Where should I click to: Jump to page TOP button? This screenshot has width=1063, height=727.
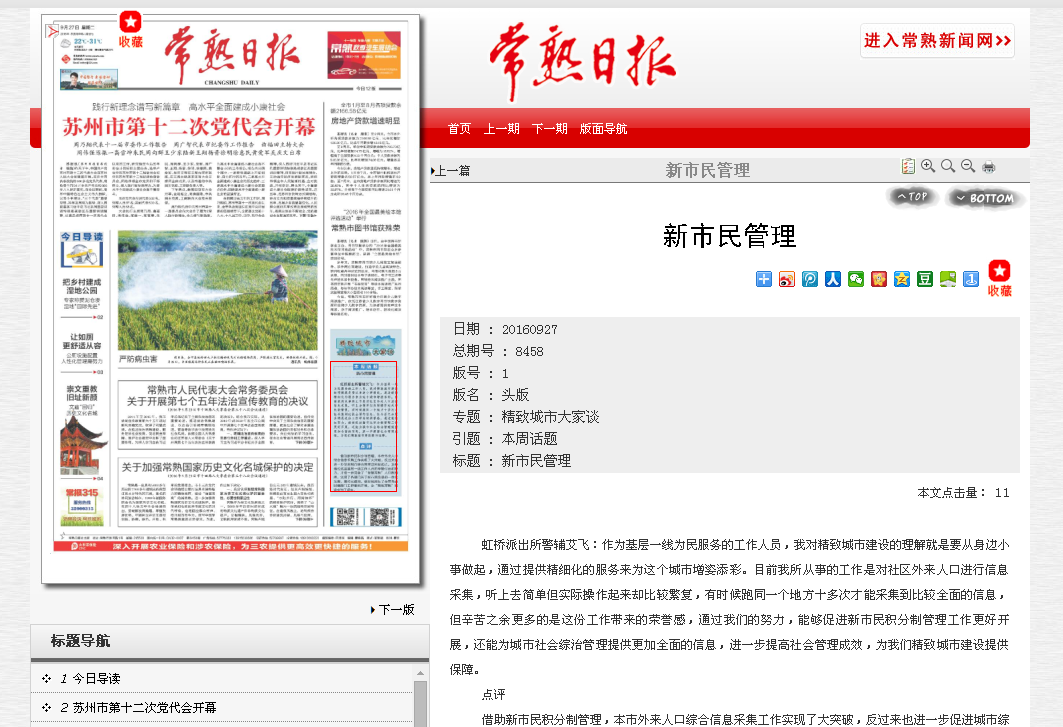[x=912, y=197]
